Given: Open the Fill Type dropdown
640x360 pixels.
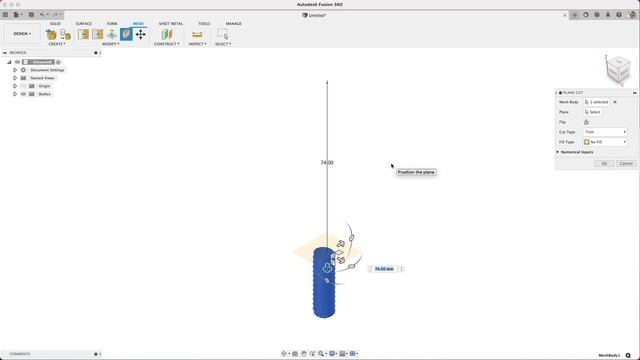Looking at the screenshot, I should (605, 142).
